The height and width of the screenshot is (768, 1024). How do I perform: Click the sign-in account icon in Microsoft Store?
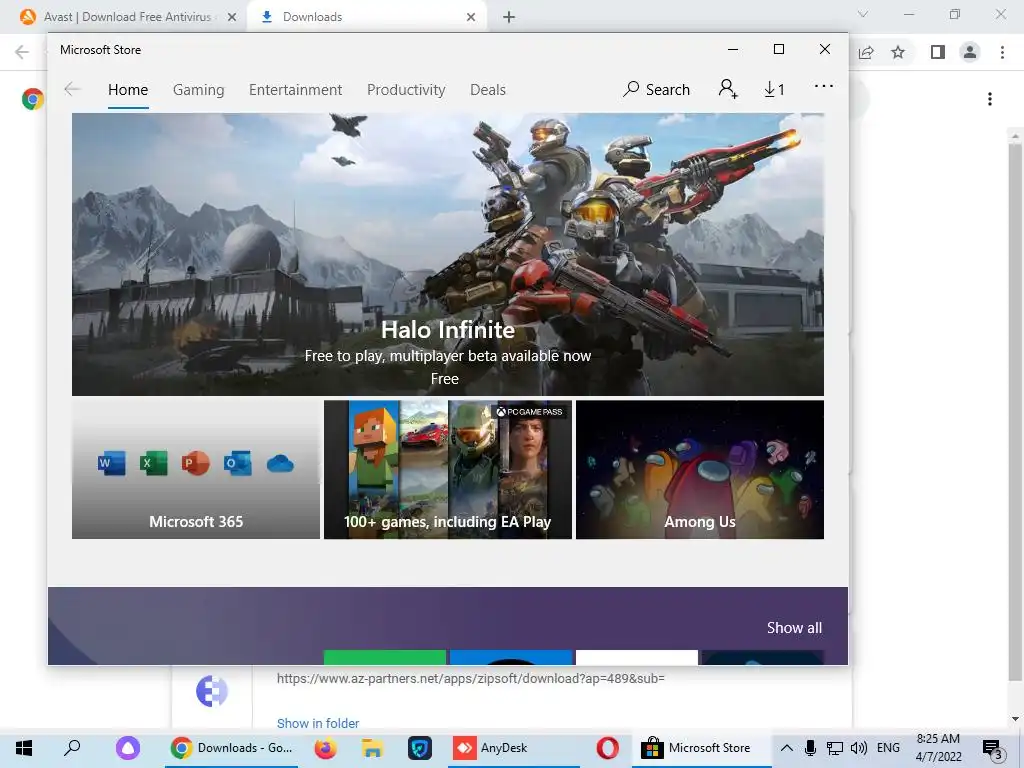[x=728, y=89]
